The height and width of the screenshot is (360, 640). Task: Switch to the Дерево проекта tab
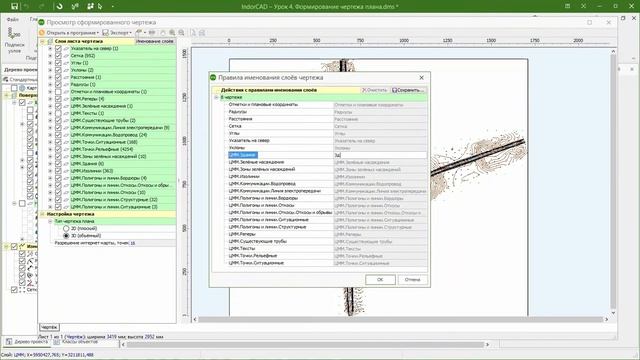point(27,342)
